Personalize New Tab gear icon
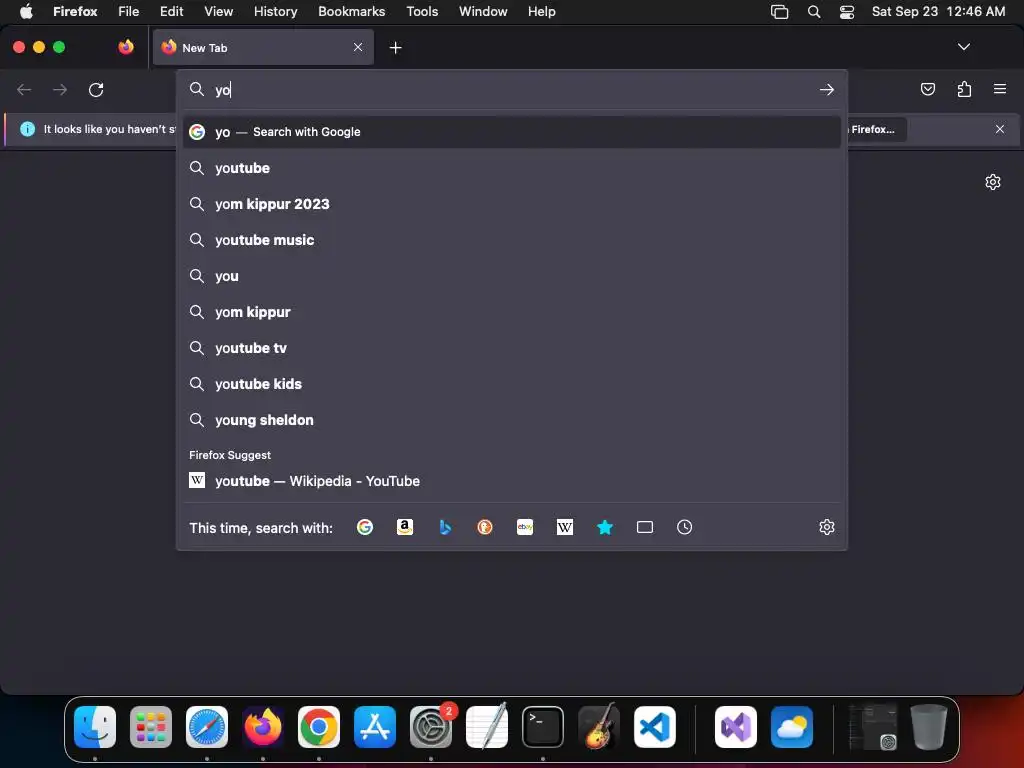Image resolution: width=1024 pixels, height=768 pixels. tap(993, 182)
